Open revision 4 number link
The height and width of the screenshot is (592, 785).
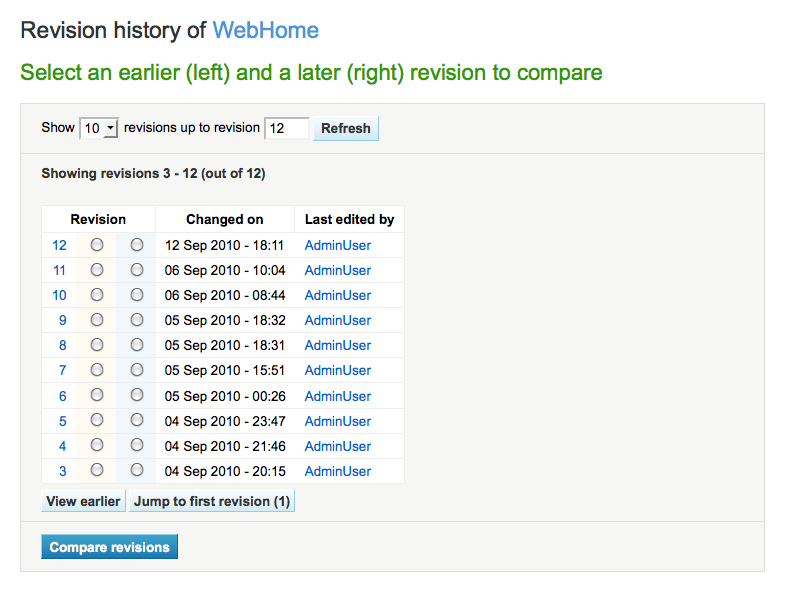click(63, 446)
